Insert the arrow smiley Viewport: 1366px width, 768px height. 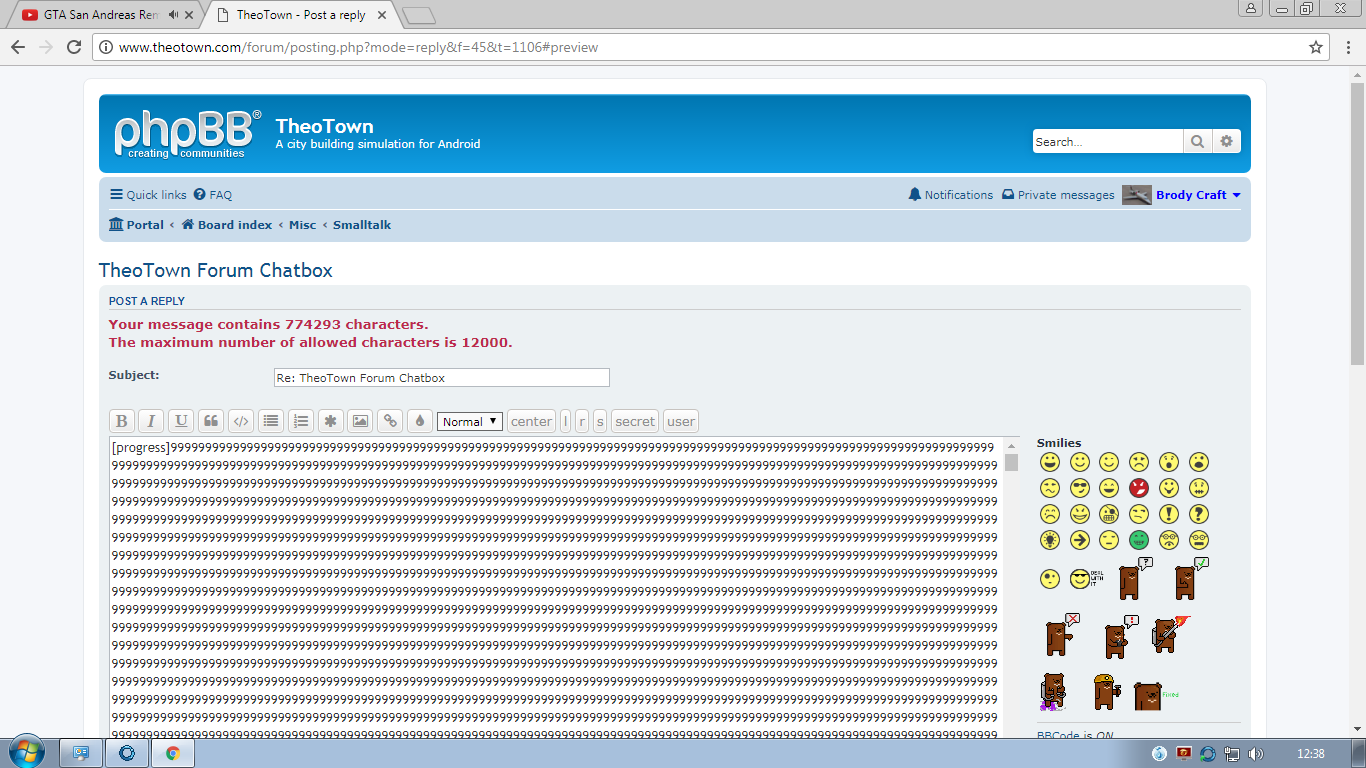point(1079,540)
